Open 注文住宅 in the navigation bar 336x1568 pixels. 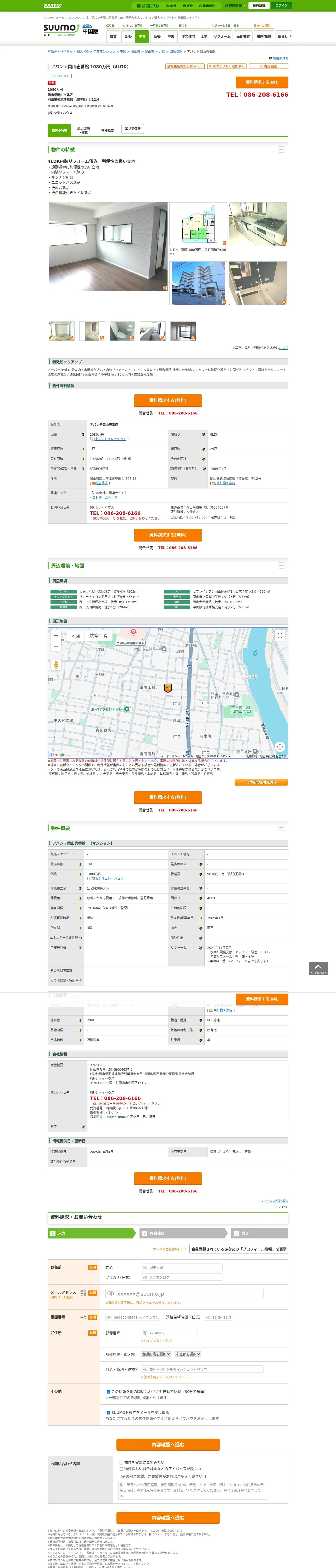coord(188,37)
